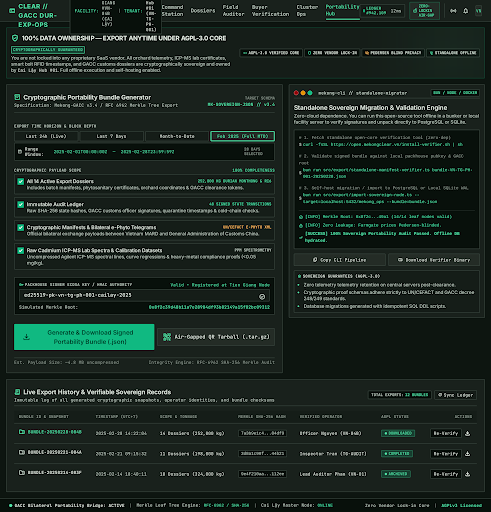This screenshot has width=491, height=512.
Task: Click the AGPLv3 Licensed text in status bar
Action: (x=461, y=505)
